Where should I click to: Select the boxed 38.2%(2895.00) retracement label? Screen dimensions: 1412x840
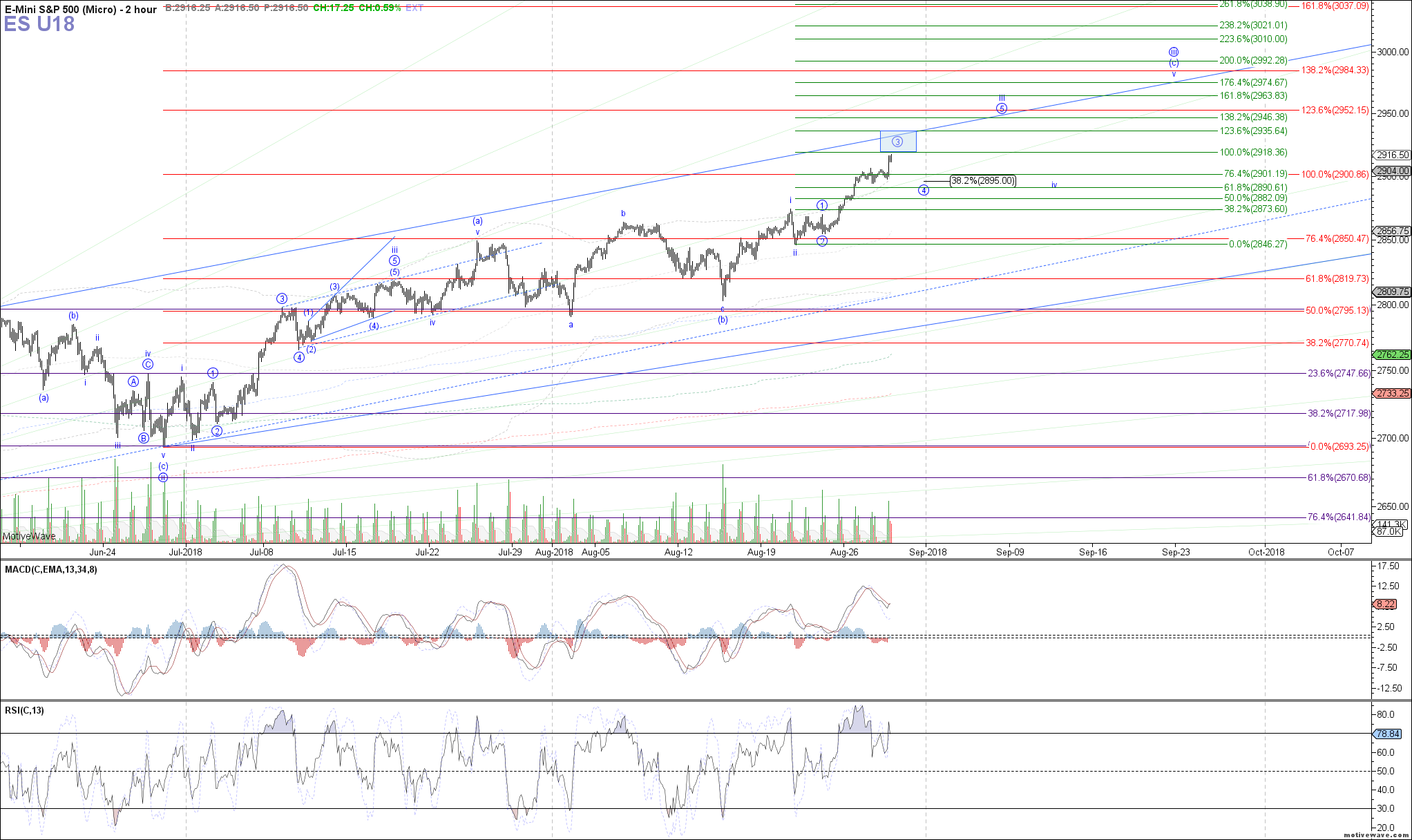pos(983,181)
